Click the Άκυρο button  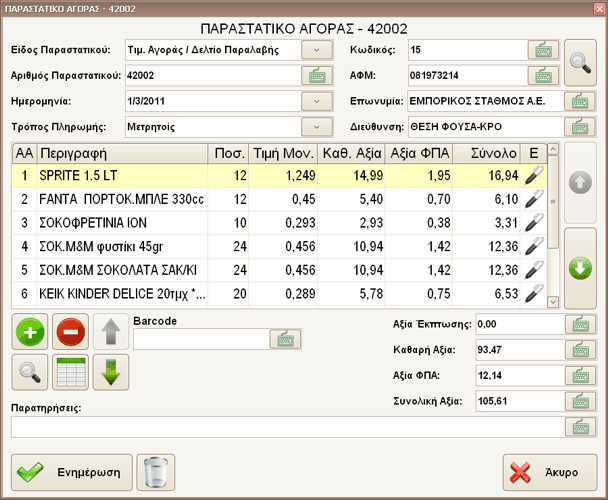pos(550,472)
